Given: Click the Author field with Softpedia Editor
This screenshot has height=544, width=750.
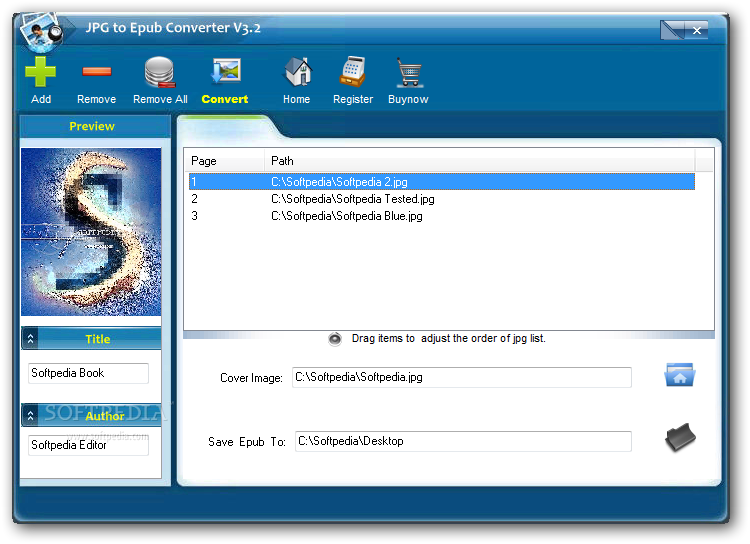Looking at the screenshot, I should tap(88, 445).
